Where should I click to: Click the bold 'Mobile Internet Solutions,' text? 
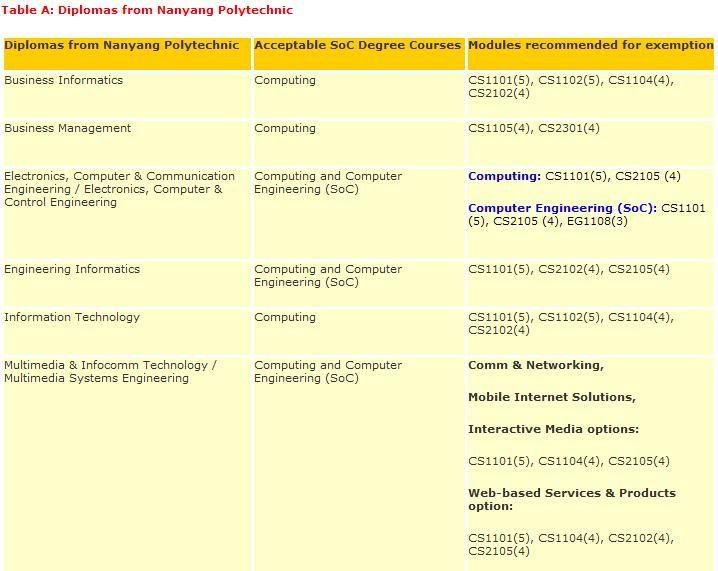[x=552, y=397]
